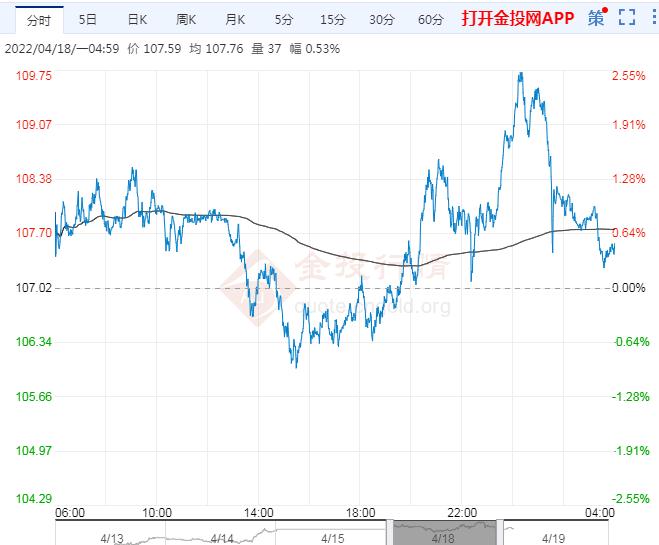Viewport: 659px width, 545px height.
Task: Click the -1.28% percentage label
Action: (630, 397)
